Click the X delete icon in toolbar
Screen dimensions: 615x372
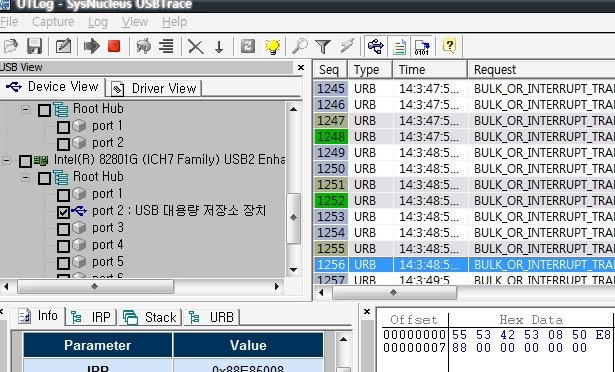(195, 47)
